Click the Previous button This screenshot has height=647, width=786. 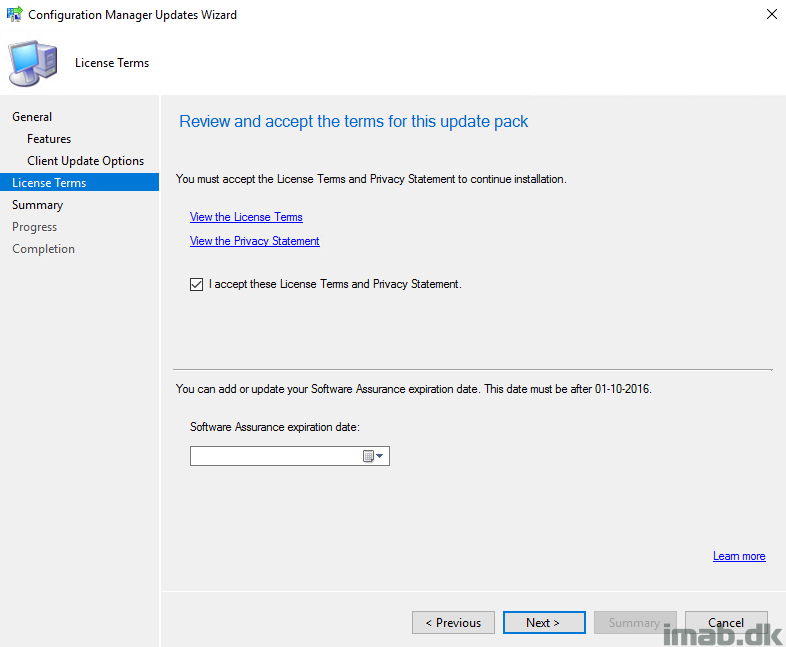[453, 622]
